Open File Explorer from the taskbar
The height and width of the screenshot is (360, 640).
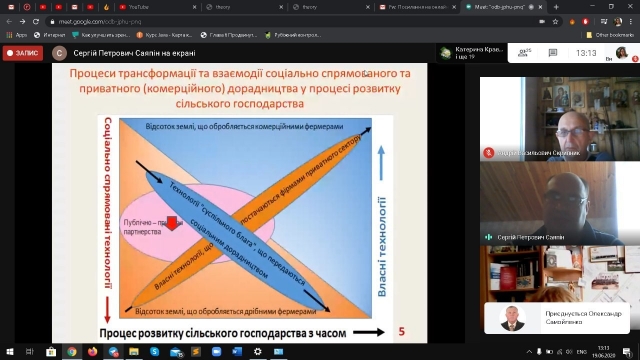pyautogui.click(x=134, y=351)
